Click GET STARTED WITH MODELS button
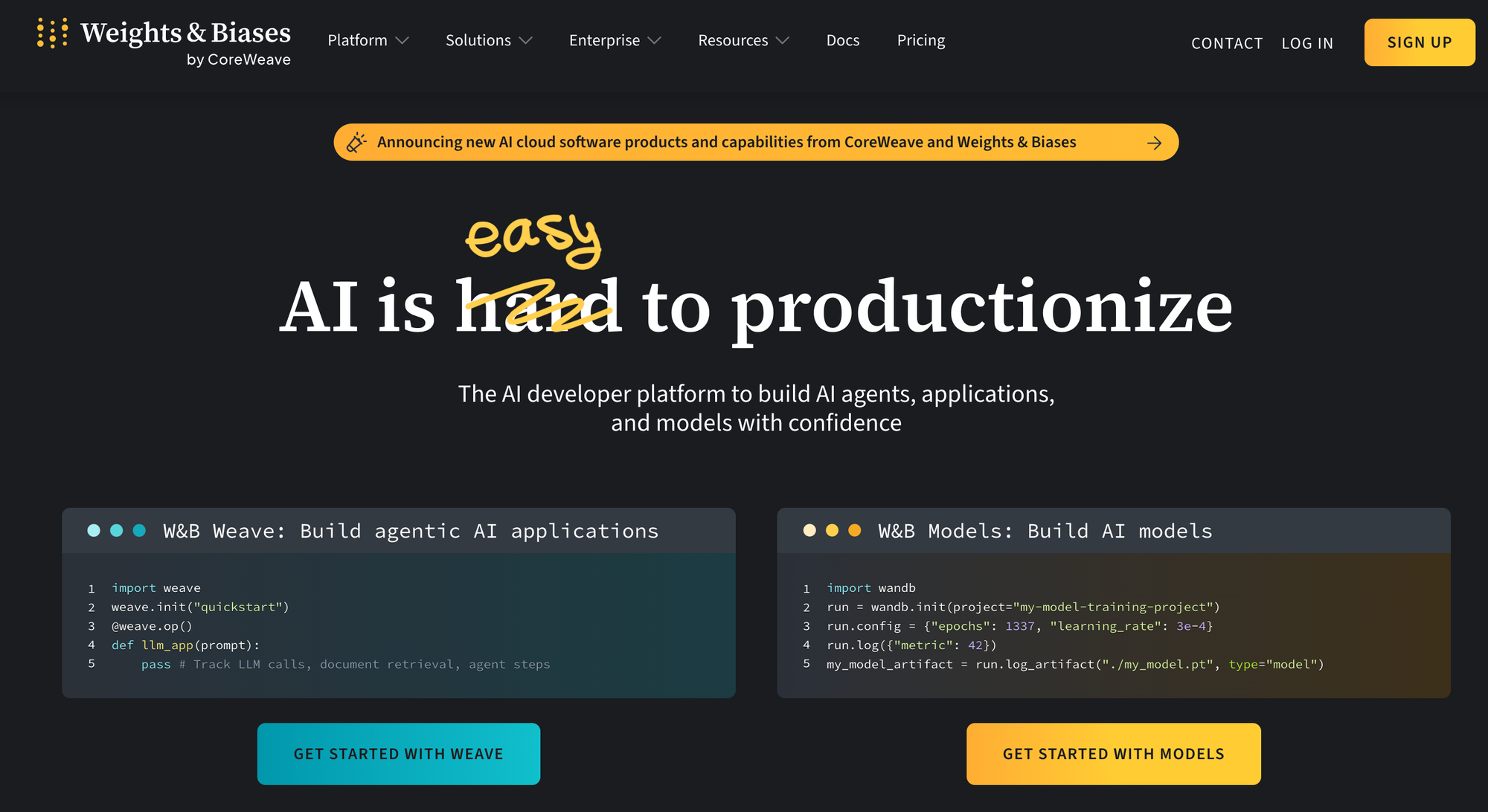Image resolution: width=1488 pixels, height=812 pixels. tap(1114, 754)
